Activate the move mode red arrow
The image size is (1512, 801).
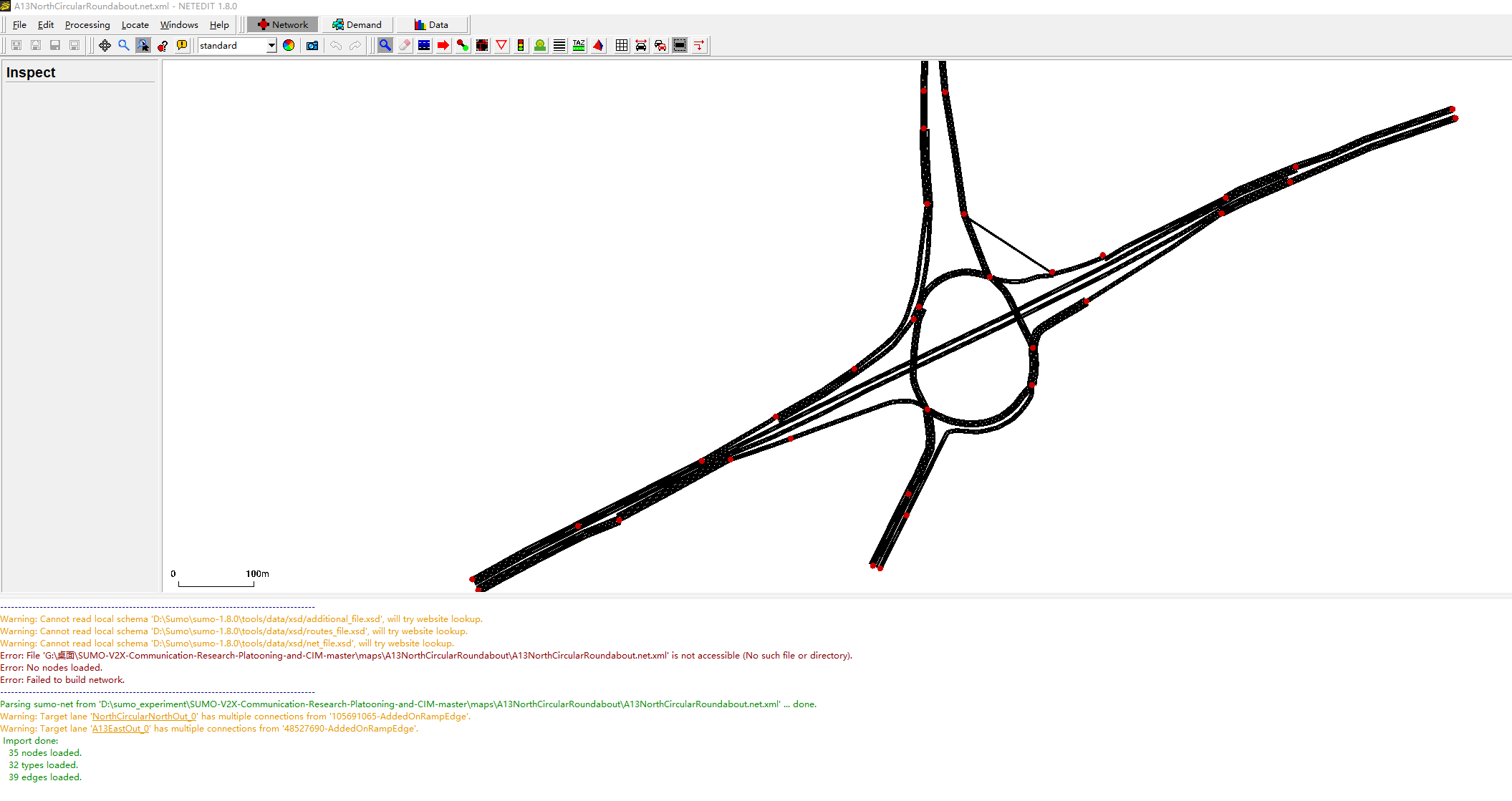(x=443, y=45)
